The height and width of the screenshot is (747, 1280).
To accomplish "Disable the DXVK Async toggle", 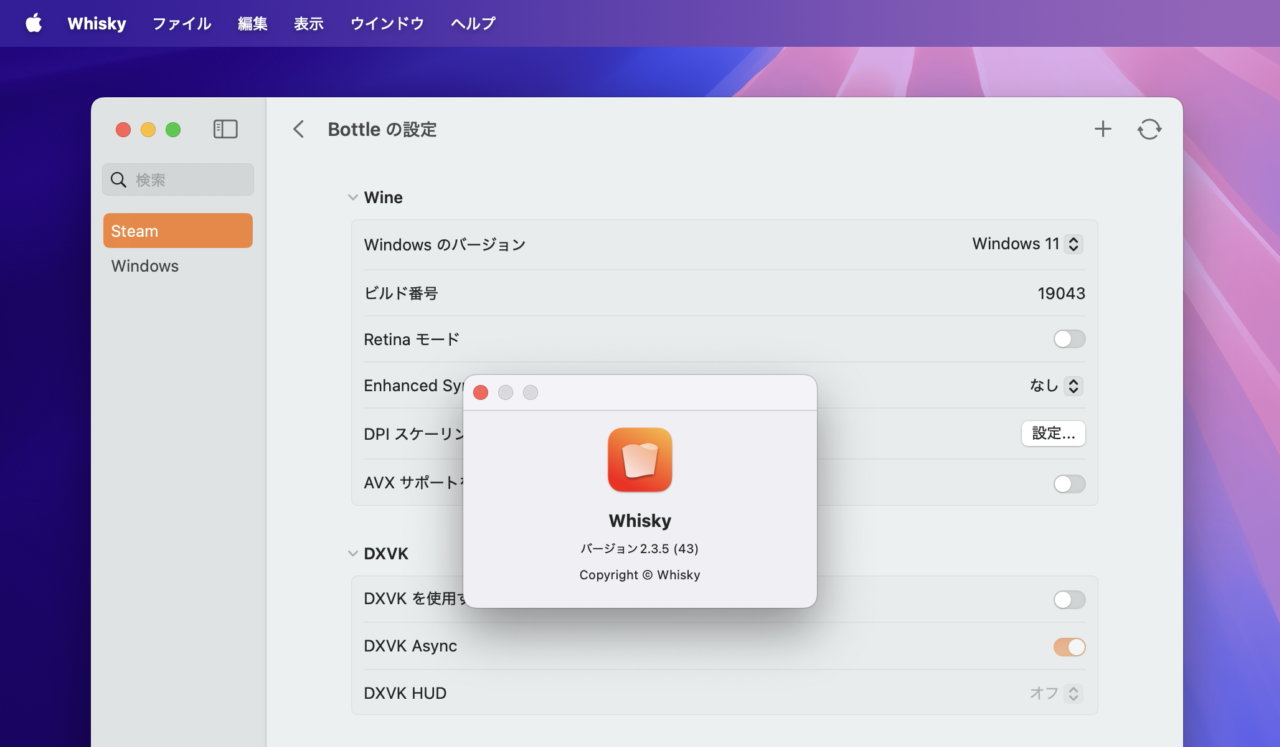I will click(1069, 647).
